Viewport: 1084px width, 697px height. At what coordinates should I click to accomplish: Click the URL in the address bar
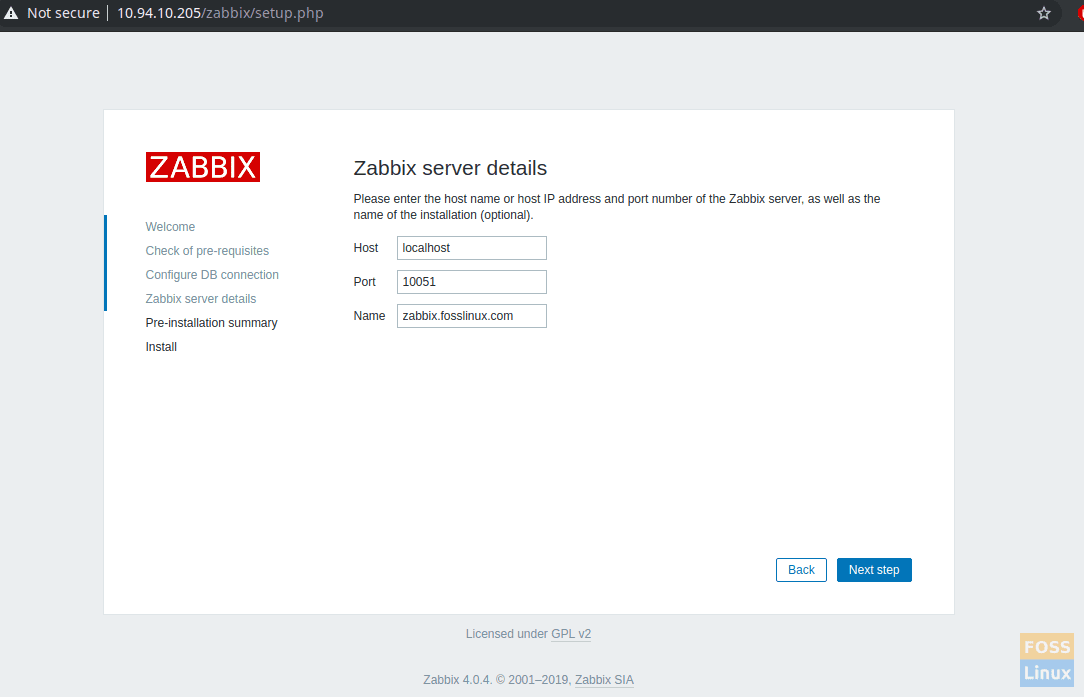[x=220, y=13]
